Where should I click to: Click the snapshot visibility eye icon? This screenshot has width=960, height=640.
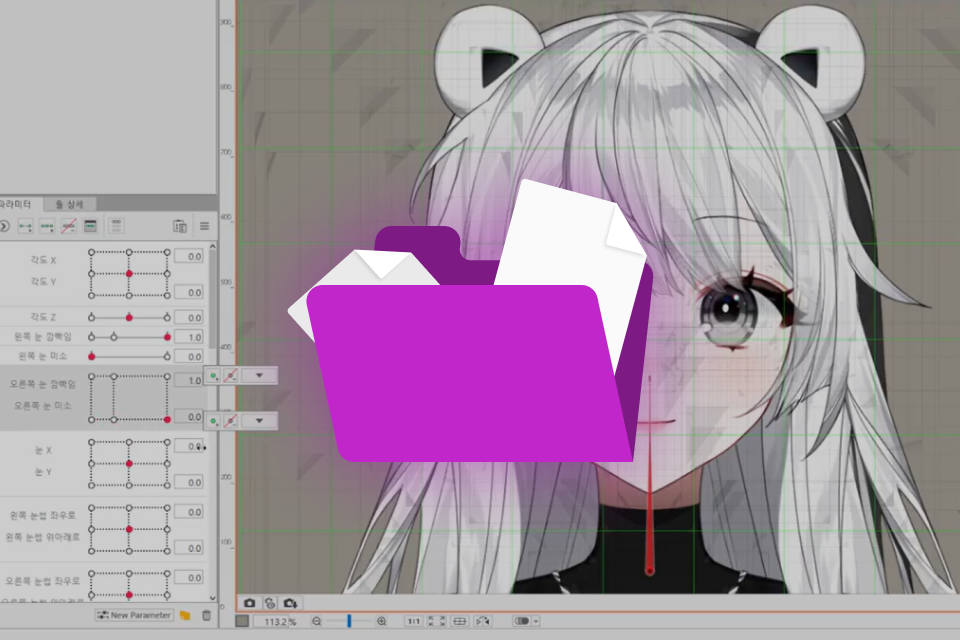(270, 603)
